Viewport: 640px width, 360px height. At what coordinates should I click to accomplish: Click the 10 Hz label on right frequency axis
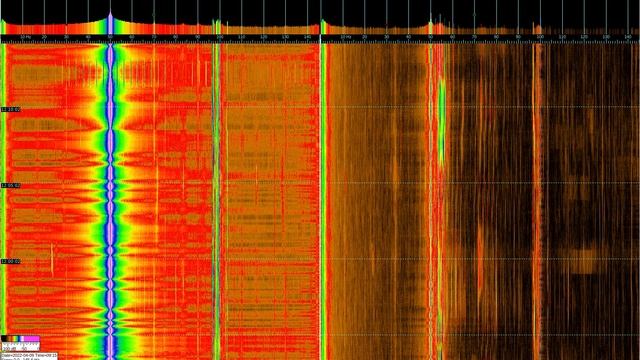point(346,37)
